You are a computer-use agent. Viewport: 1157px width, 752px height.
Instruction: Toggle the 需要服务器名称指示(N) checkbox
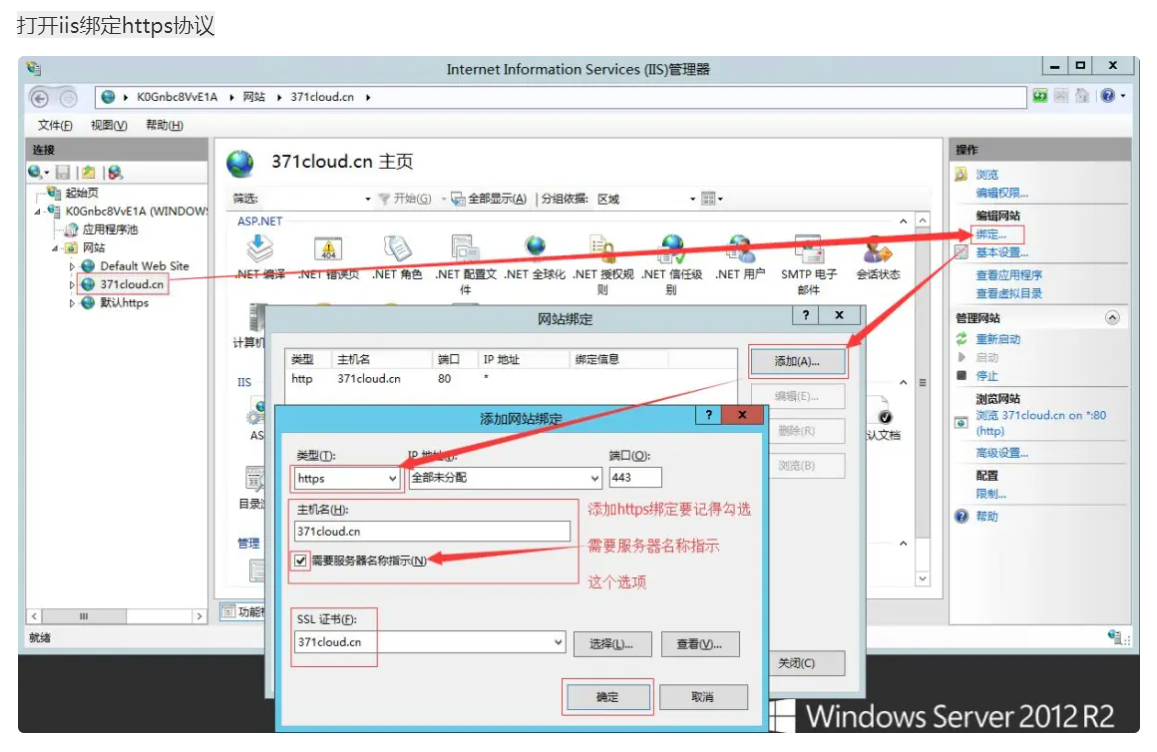(x=300, y=560)
